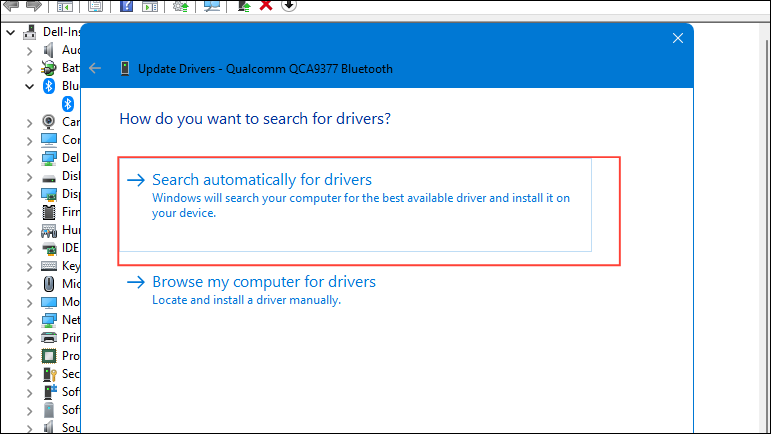The width and height of the screenshot is (771, 434).
Task: Expand the Net category chevron
Action: [x=30, y=321]
